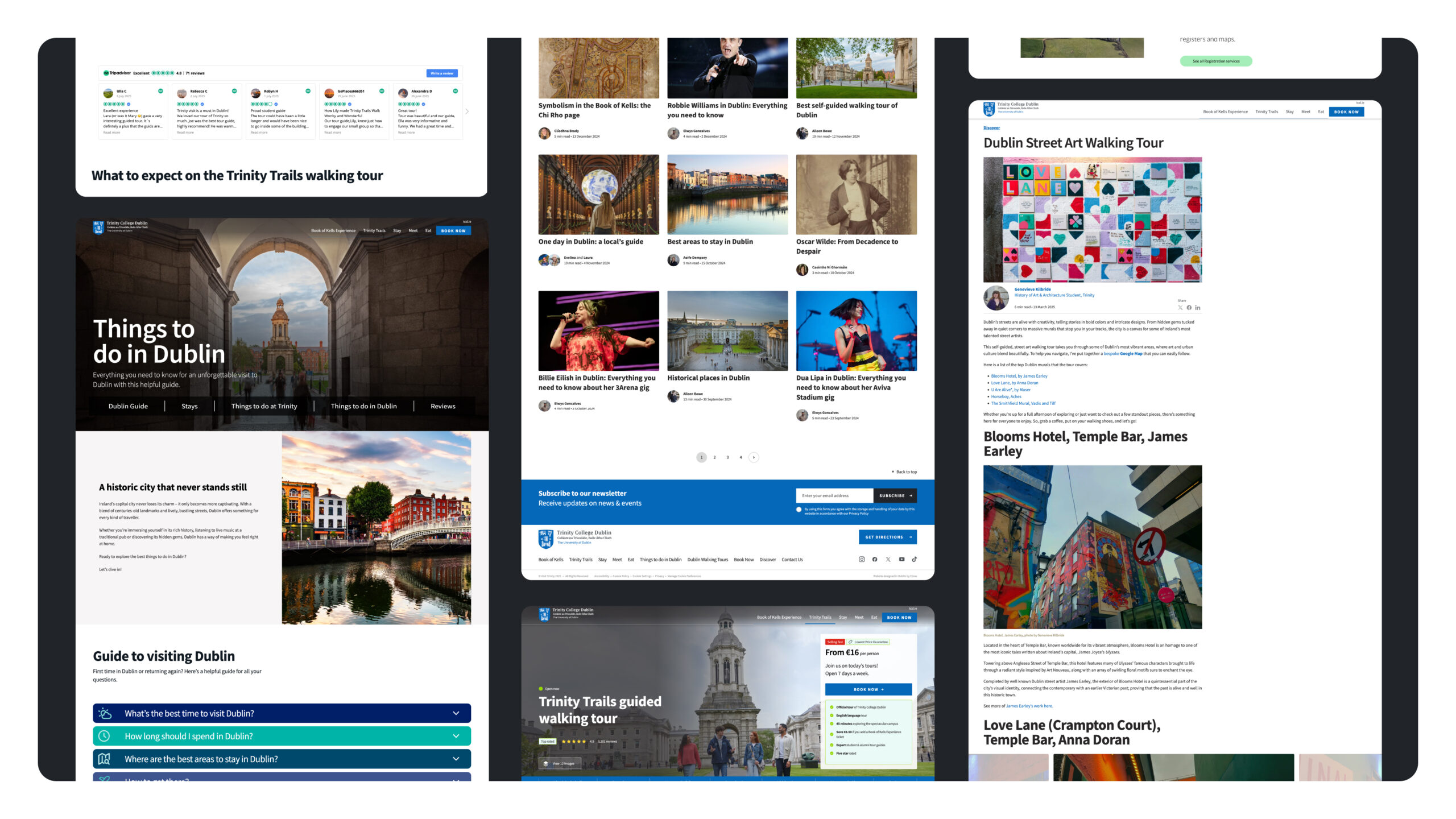
Task: Click the X (Twitter) footer icon
Action: [888, 559]
